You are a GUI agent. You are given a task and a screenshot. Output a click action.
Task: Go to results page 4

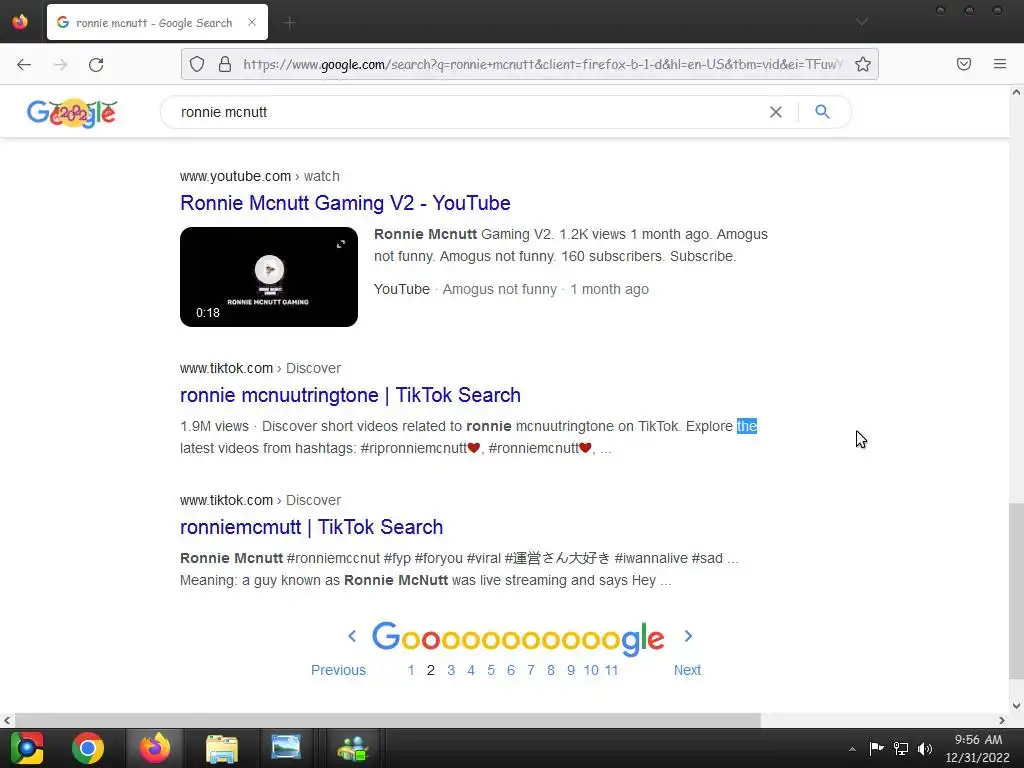[x=471, y=670]
